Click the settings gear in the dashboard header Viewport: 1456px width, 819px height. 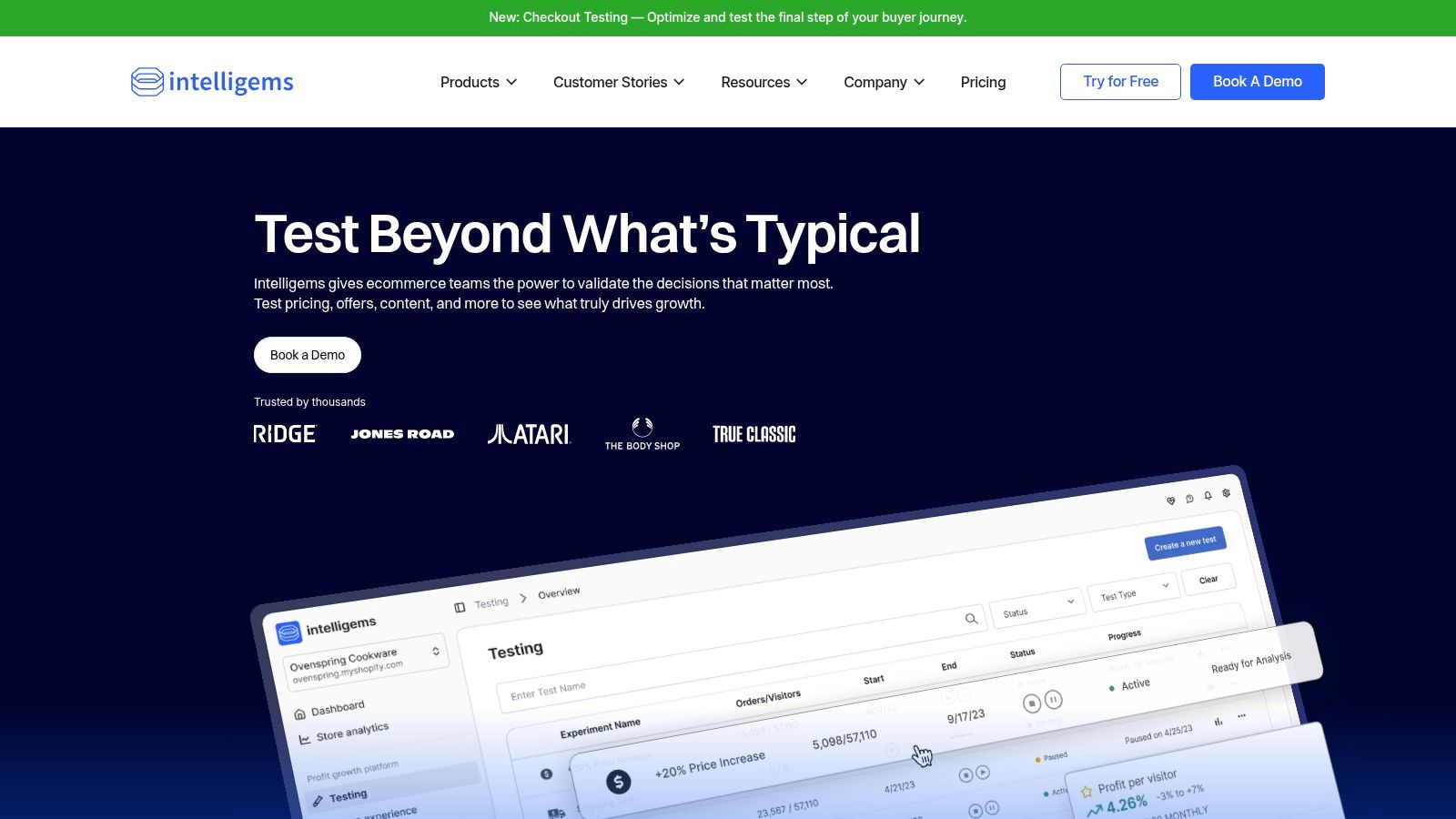(1227, 493)
